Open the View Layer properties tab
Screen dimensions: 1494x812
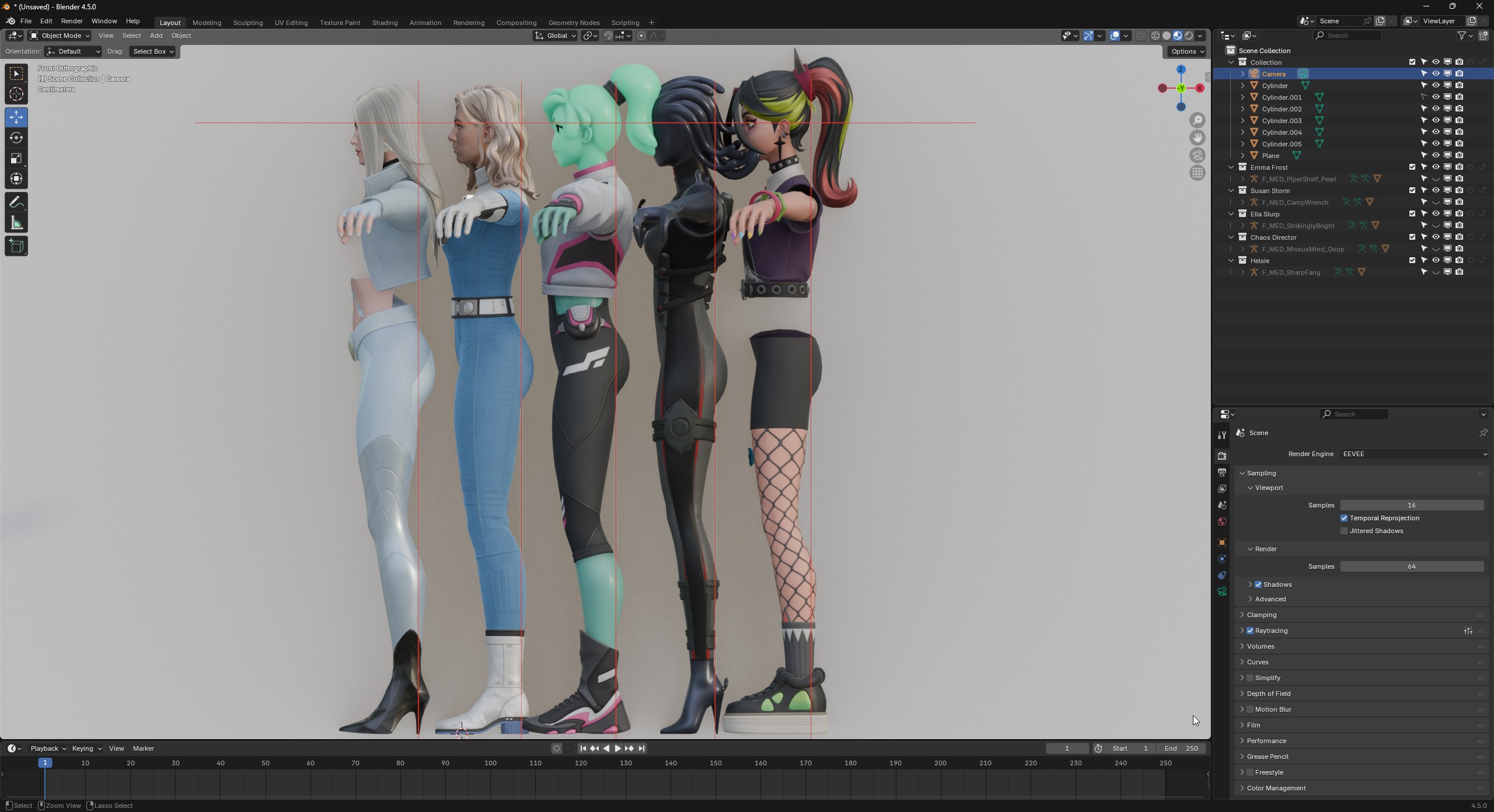1222,488
